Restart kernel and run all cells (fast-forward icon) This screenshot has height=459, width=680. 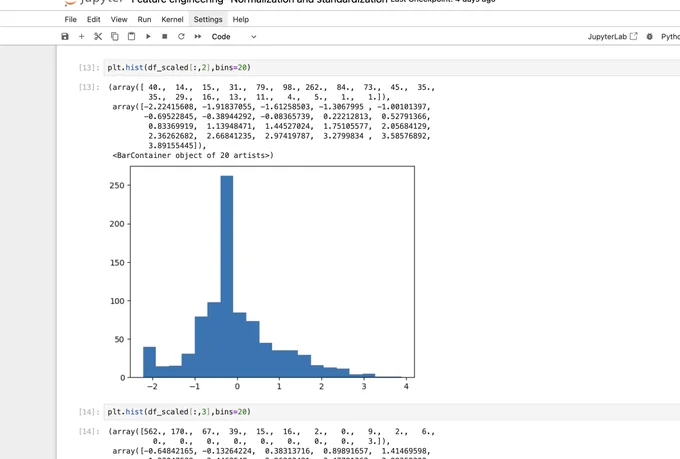pos(198,36)
